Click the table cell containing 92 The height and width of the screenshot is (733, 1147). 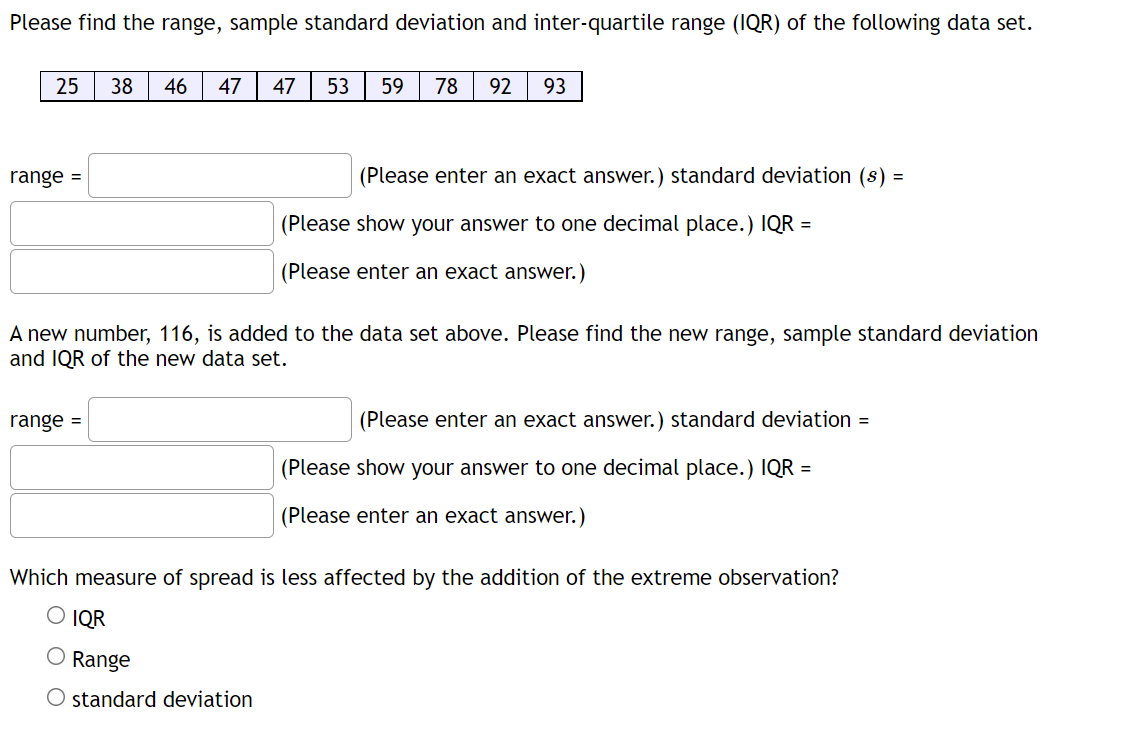(499, 86)
